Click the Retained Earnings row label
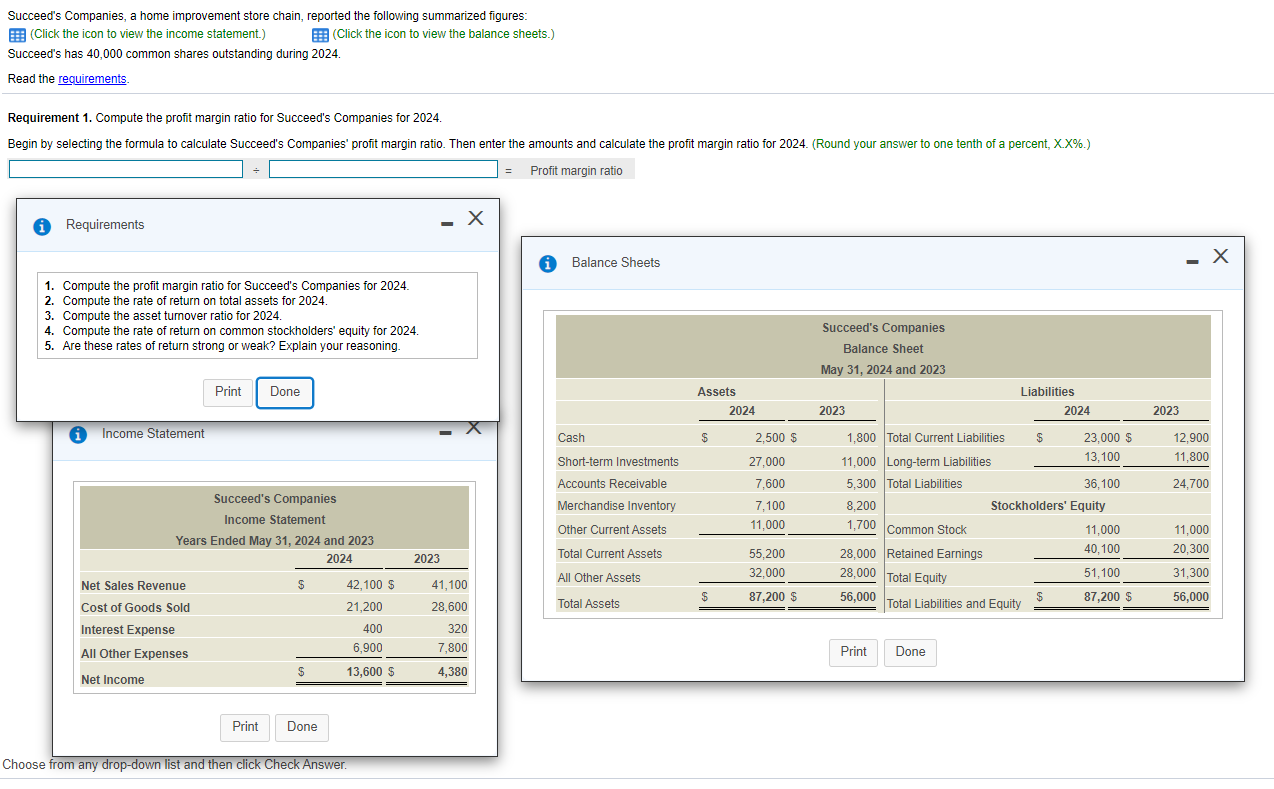This screenshot has width=1274, height=789. 935,554
